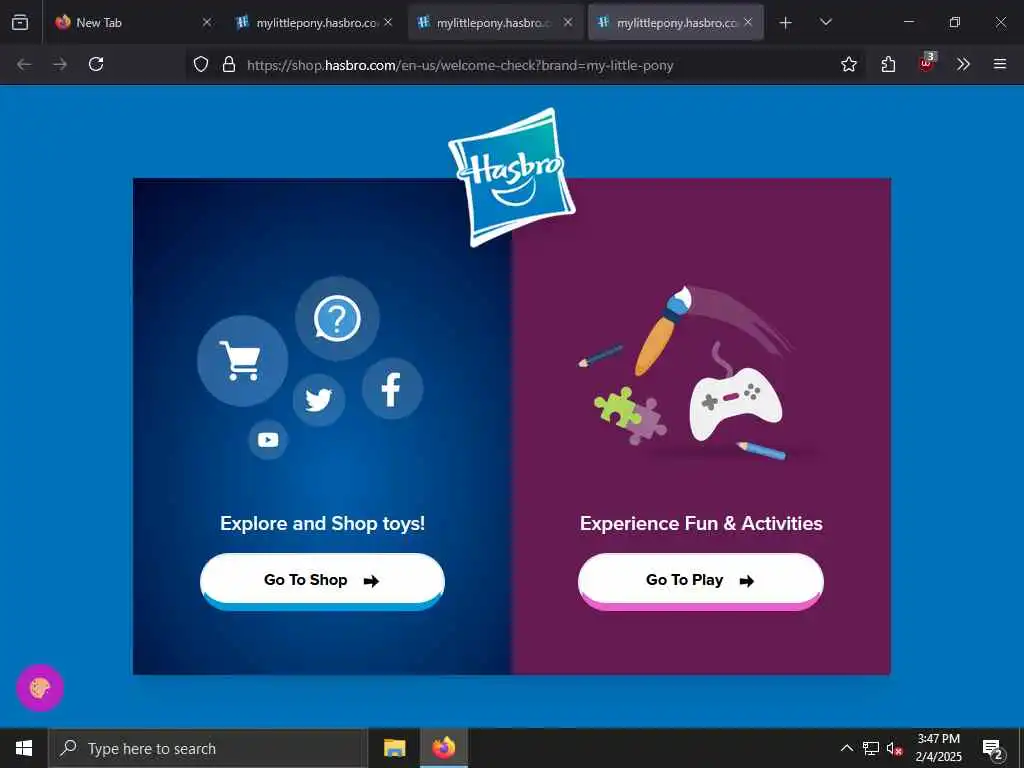Click the question mark help bubble

[x=337, y=319]
